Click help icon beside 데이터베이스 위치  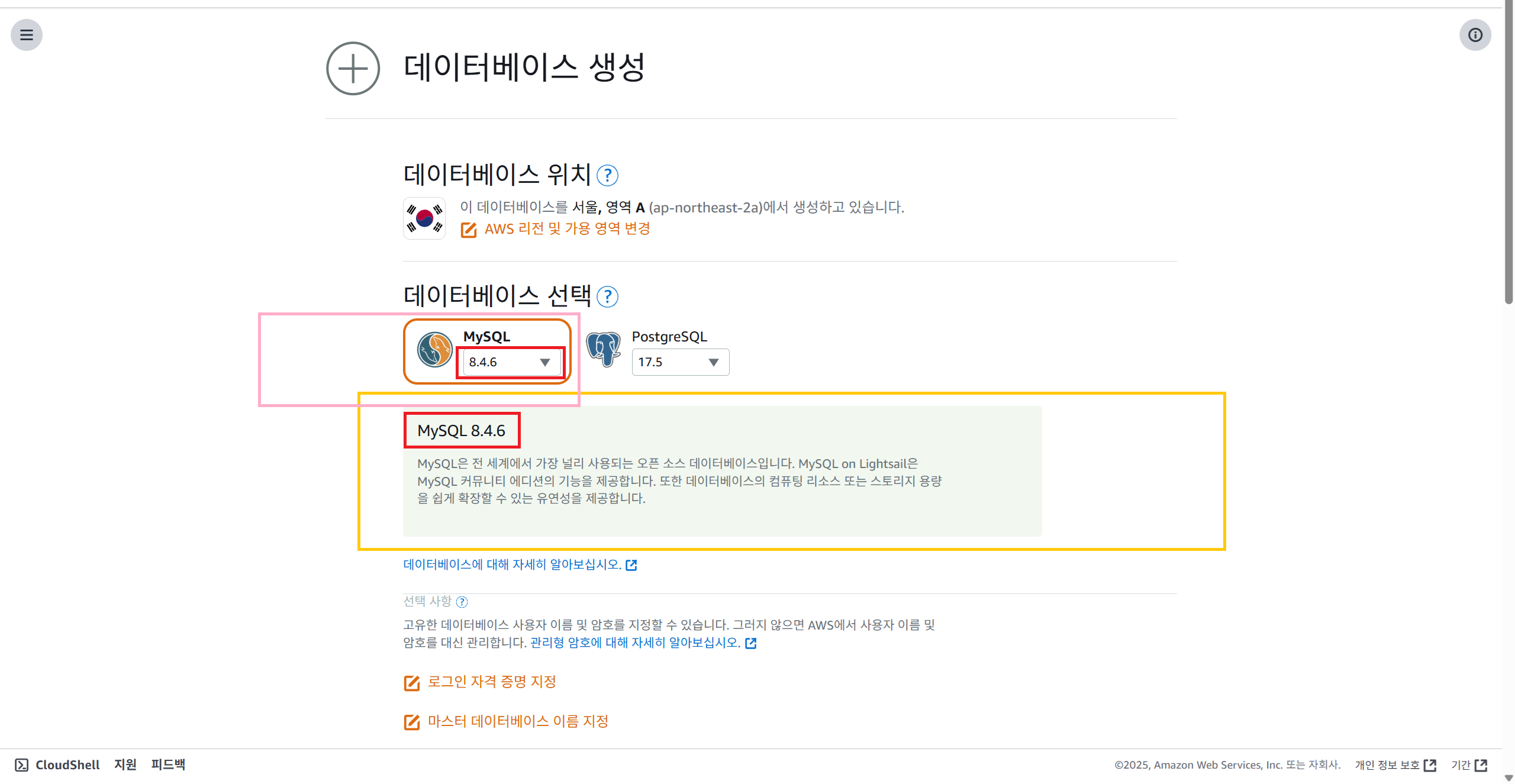coord(607,176)
